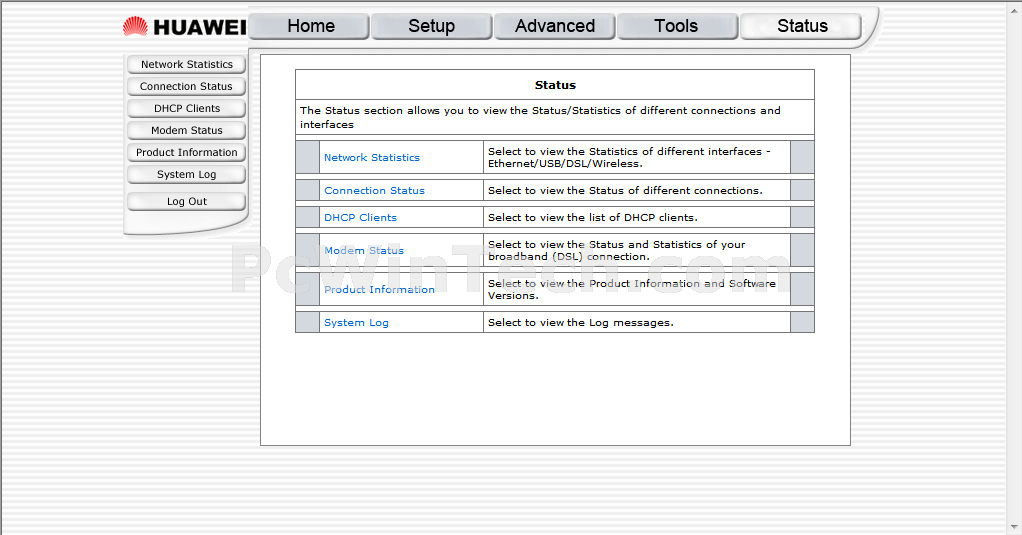
Task: Click text 'Select to view the Status of different connections.'
Action: 625,191
